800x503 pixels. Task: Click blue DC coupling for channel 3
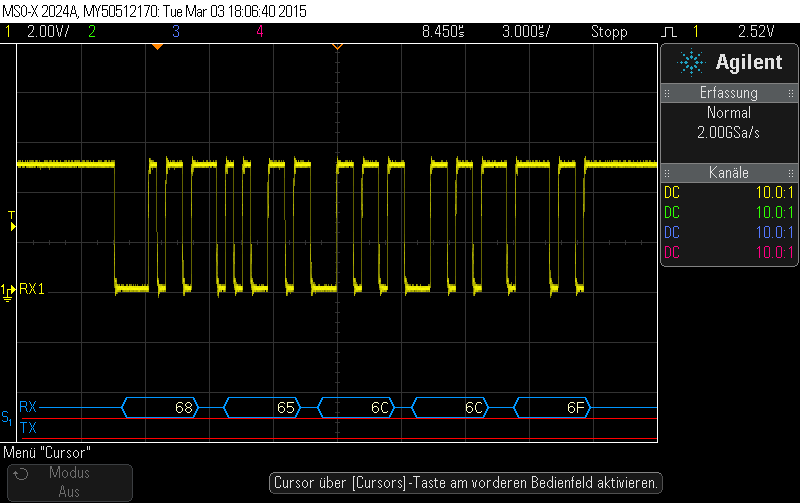click(x=672, y=232)
